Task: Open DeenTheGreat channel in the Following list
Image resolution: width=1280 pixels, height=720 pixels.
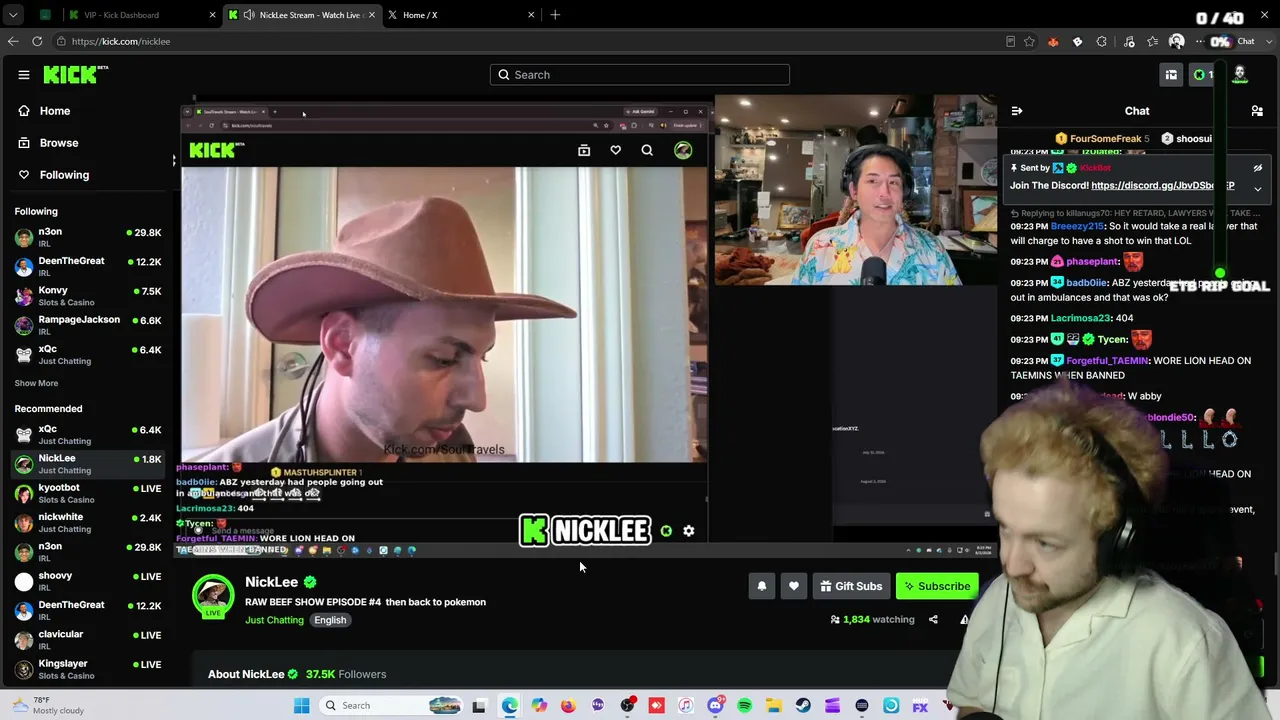Action: [x=88, y=266]
